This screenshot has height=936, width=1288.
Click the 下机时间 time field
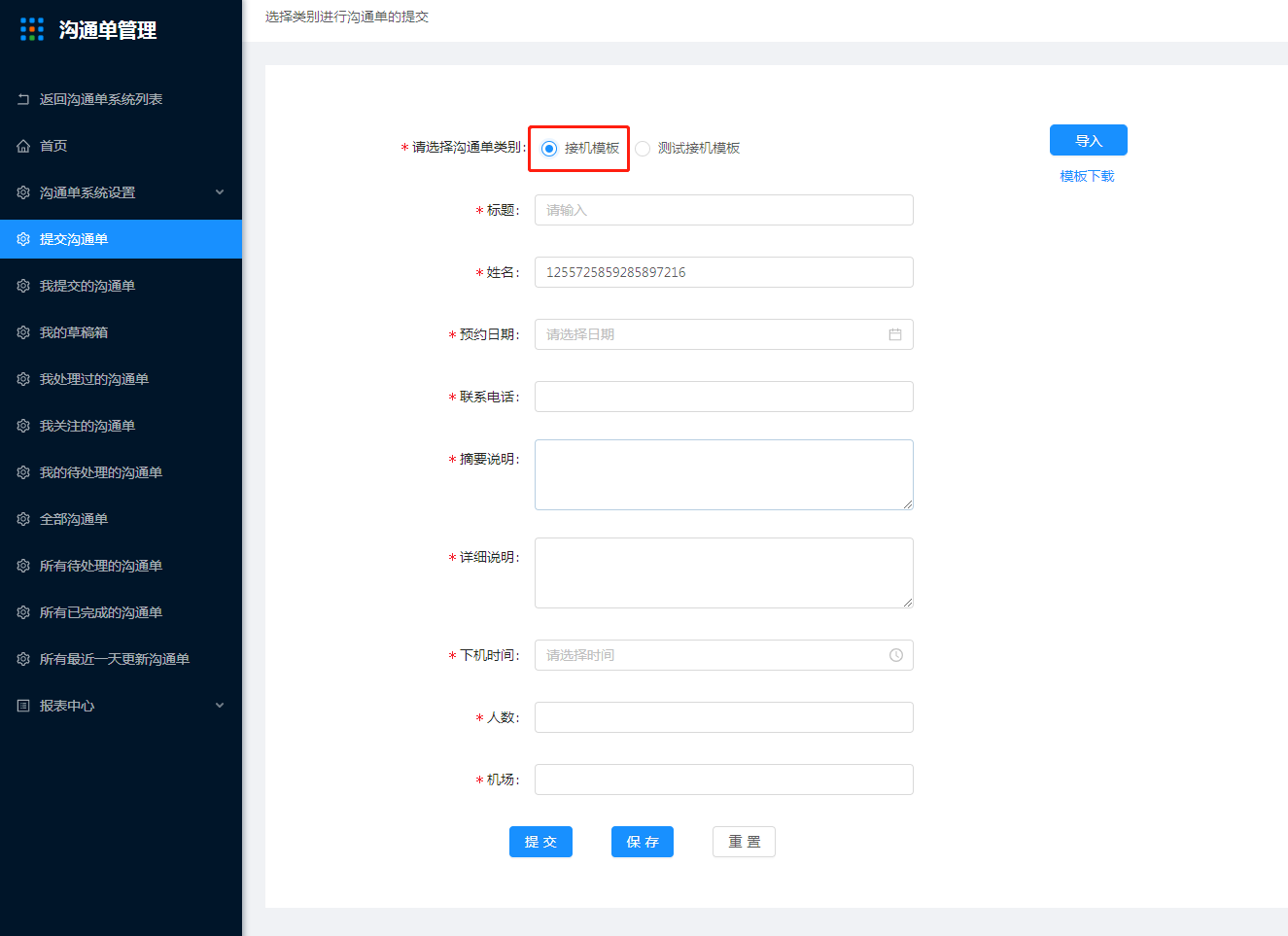click(x=724, y=655)
